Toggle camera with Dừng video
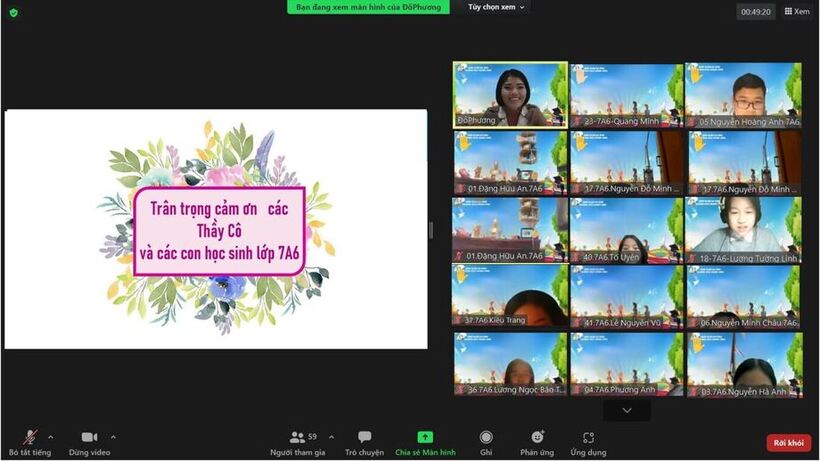This screenshot has height=461, width=820. point(89,441)
